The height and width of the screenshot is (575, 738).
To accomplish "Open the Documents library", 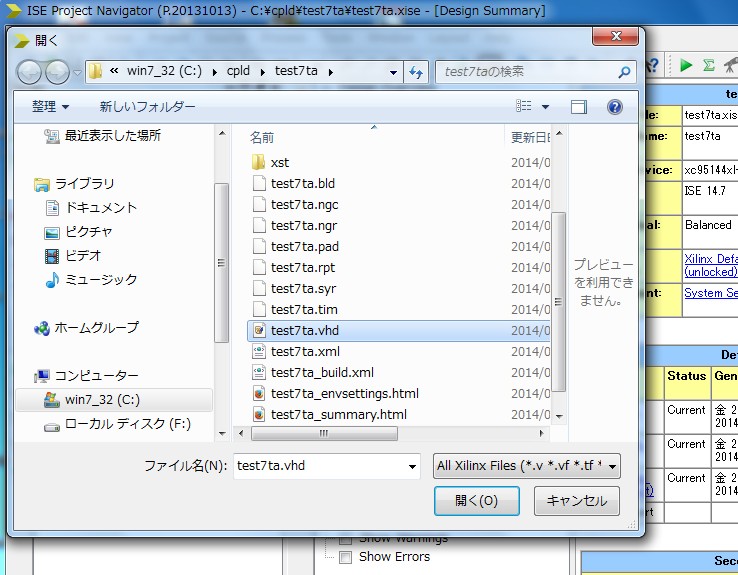I will [91, 208].
